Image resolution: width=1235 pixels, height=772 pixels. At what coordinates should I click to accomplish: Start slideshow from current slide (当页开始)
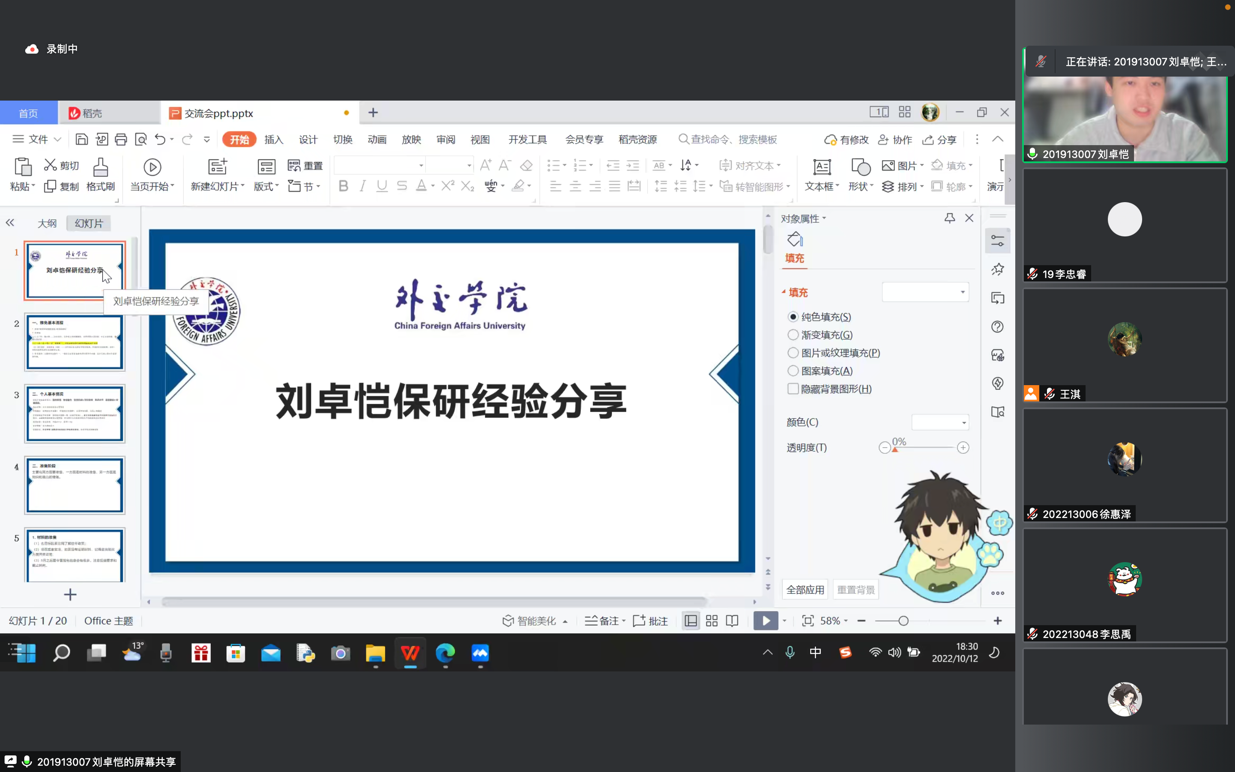tap(152, 168)
